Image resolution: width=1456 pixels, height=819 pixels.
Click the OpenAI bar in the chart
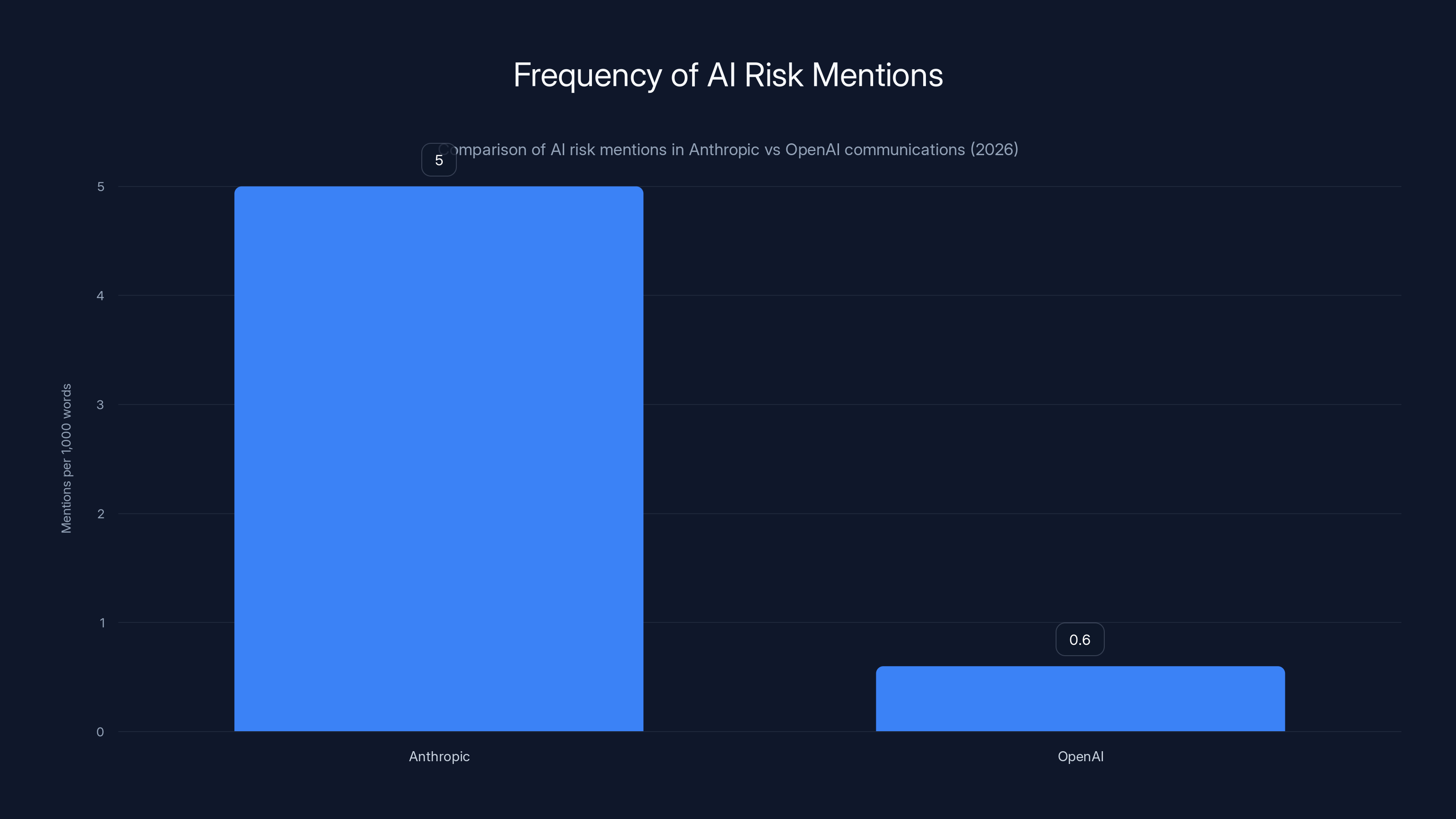tap(1080, 698)
